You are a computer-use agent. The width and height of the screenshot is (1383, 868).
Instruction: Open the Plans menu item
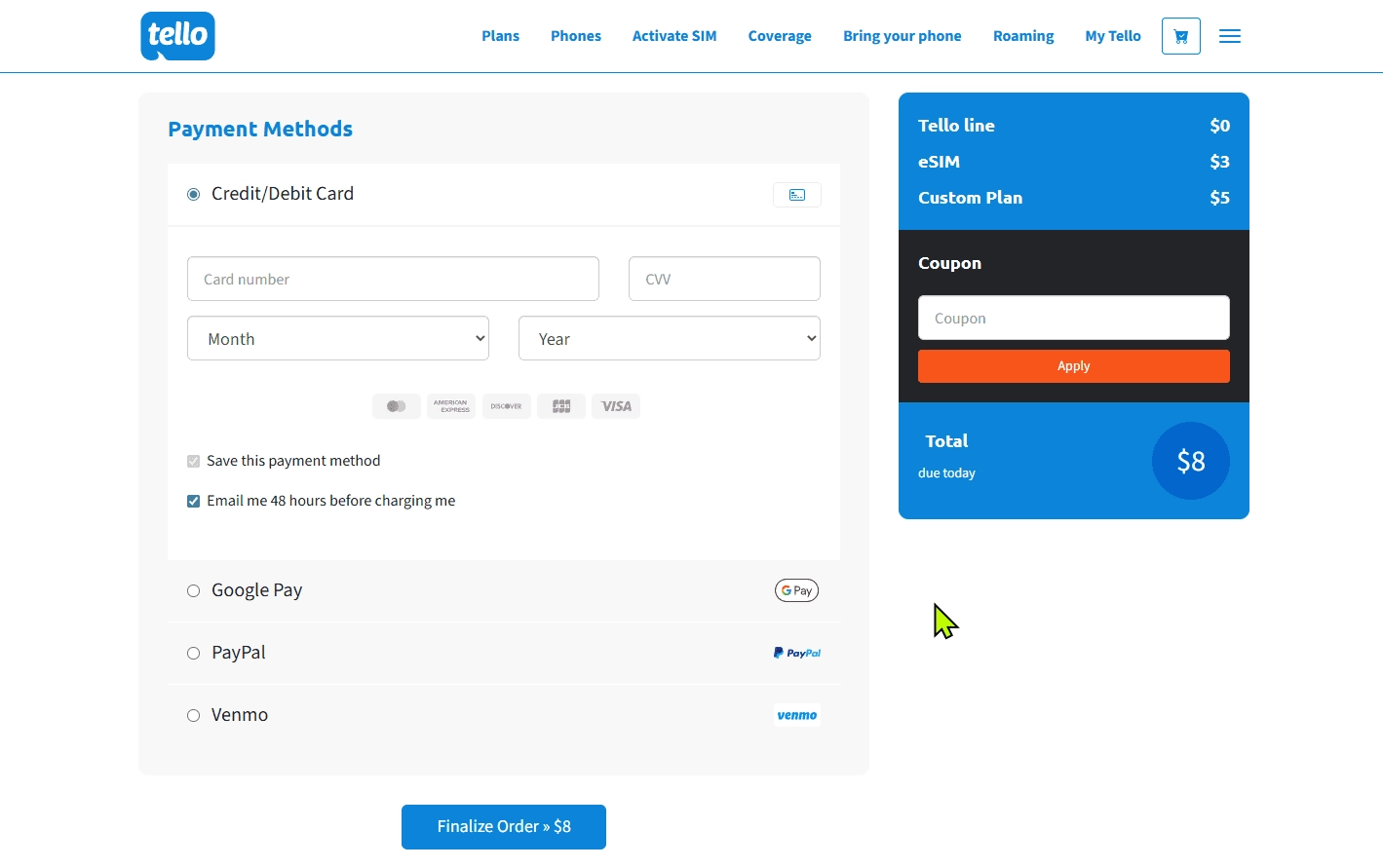tap(500, 36)
